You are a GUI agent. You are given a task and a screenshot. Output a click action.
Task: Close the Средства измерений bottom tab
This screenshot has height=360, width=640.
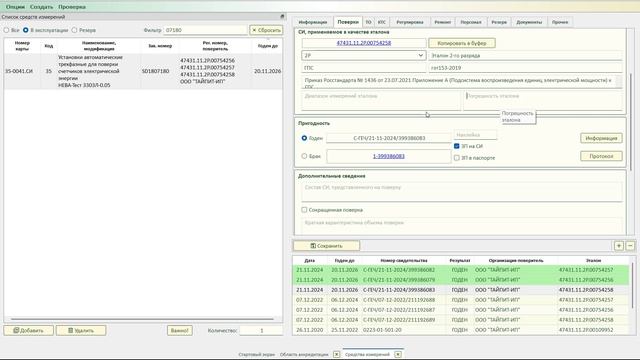click(x=398, y=354)
